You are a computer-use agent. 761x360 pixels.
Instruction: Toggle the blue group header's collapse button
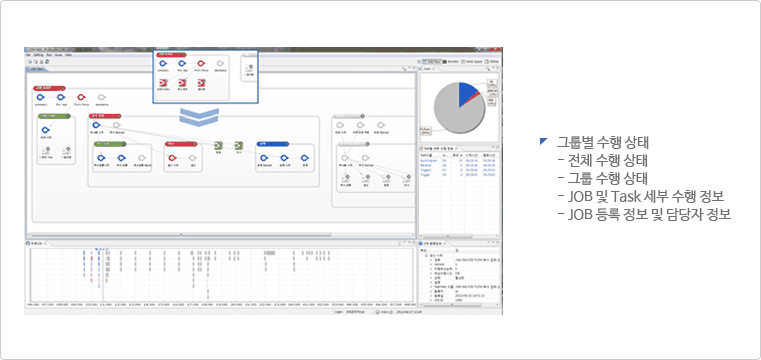pyautogui.click(x=287, y=144)
